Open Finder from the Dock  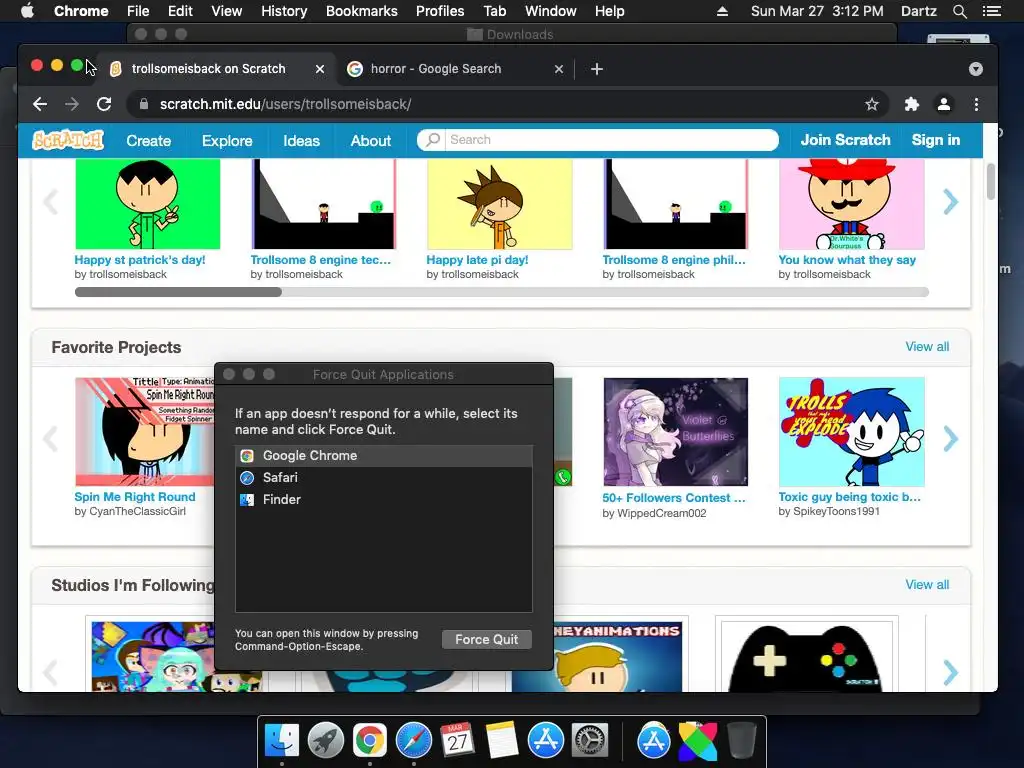pyautogui.click(x=282, y=740)
